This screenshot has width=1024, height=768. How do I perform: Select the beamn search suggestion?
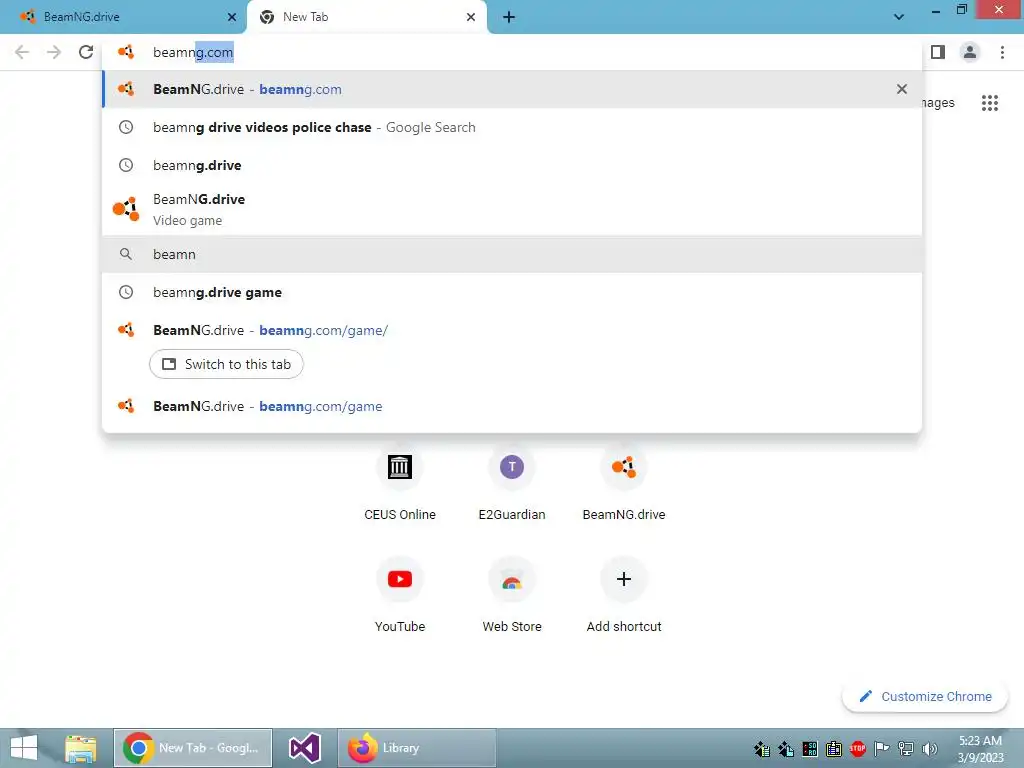pyautogui.click(x=512, y=254)
